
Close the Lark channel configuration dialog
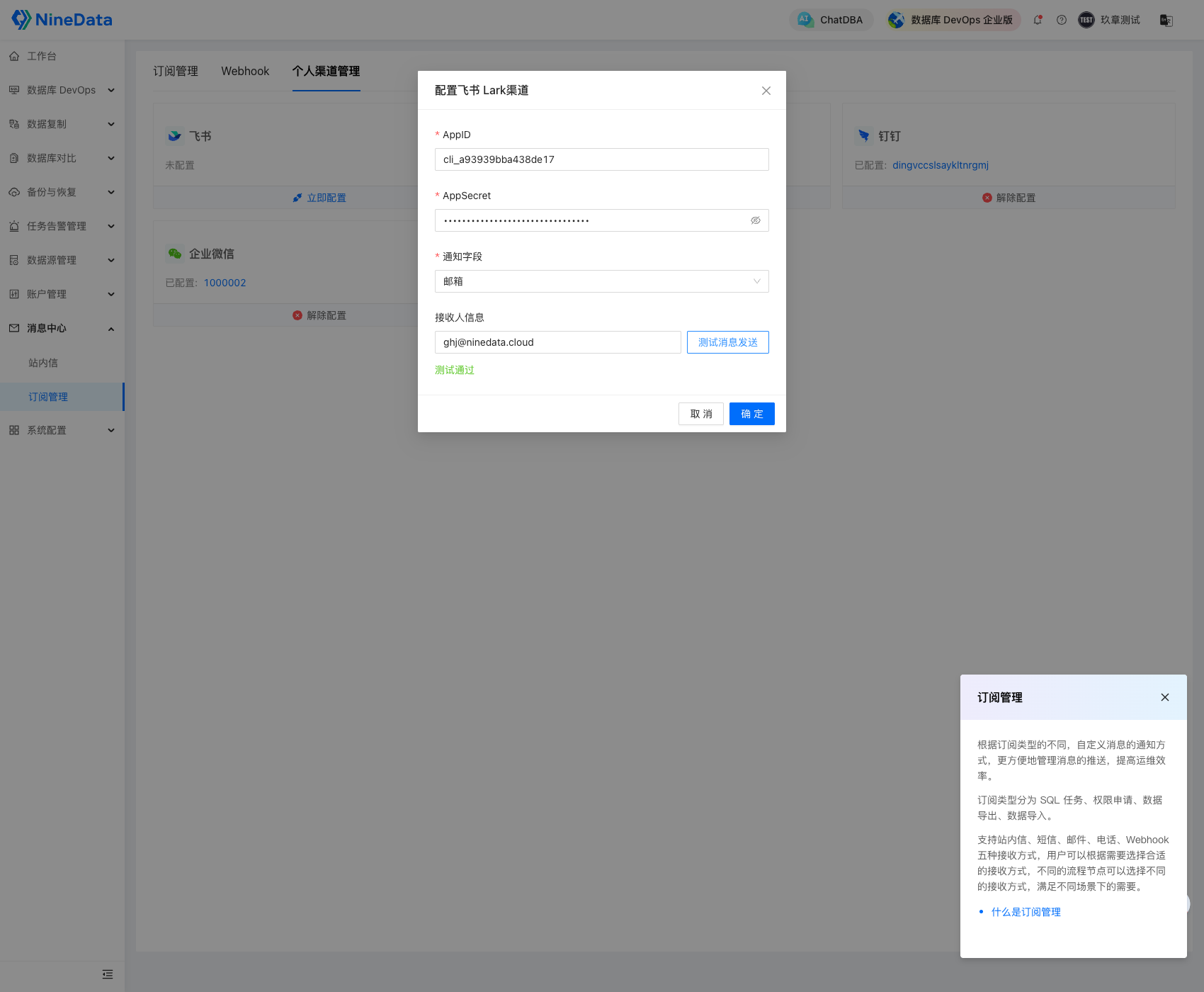(x=766, y=91)
